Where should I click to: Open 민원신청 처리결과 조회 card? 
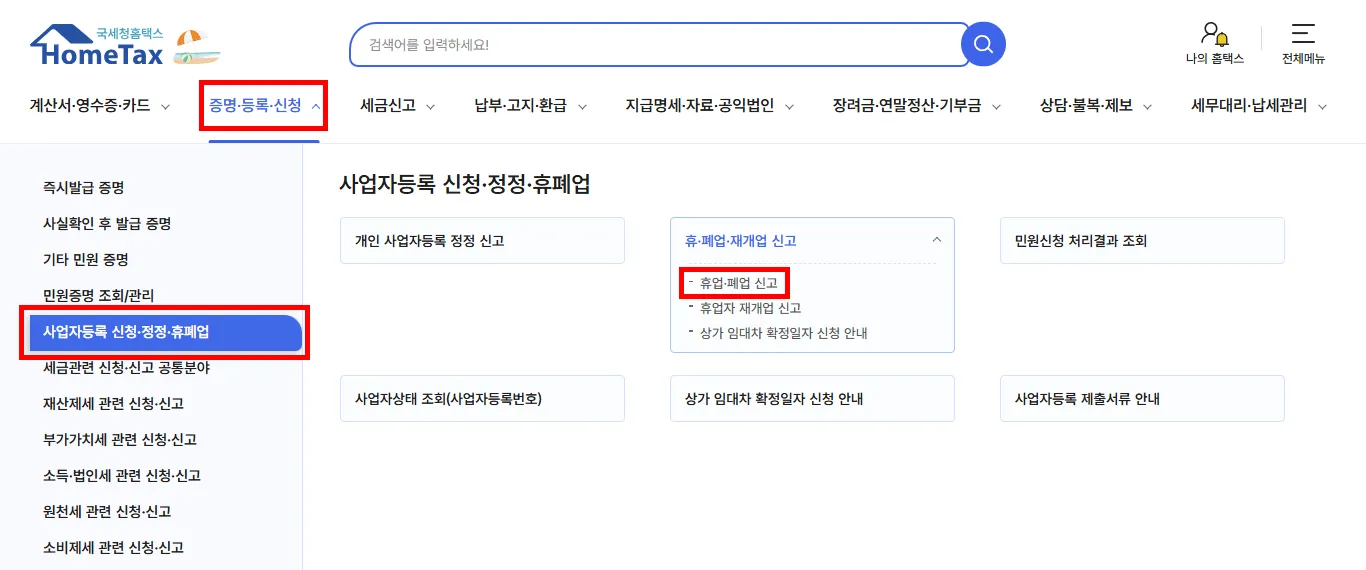pos(1142,241)
